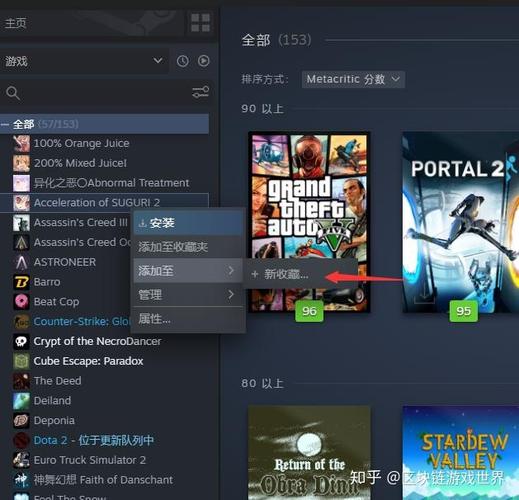Click Crypt of the NecroDancer skull icon
519x500 pixels.
tap(21, 341)
